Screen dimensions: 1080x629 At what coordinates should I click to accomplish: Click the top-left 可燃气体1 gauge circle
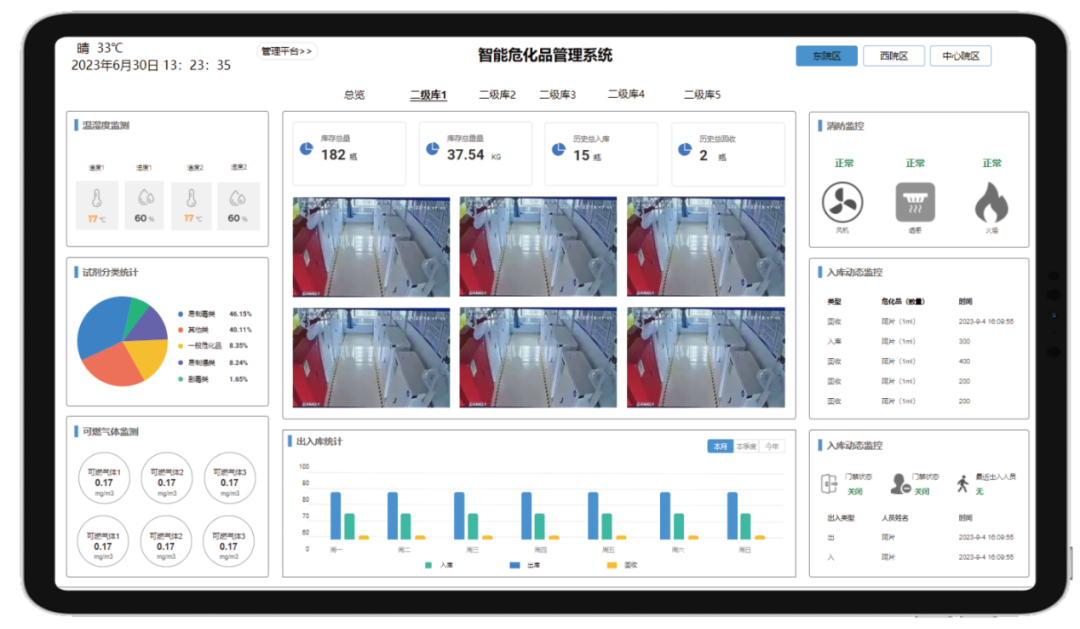pyautogui.click(x=103, y=478)
